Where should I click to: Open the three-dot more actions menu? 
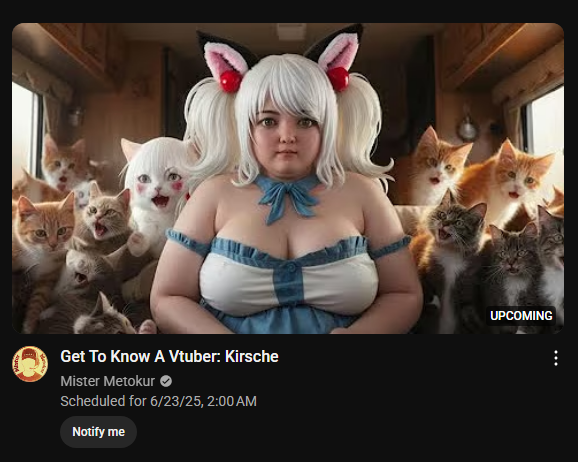556,358
